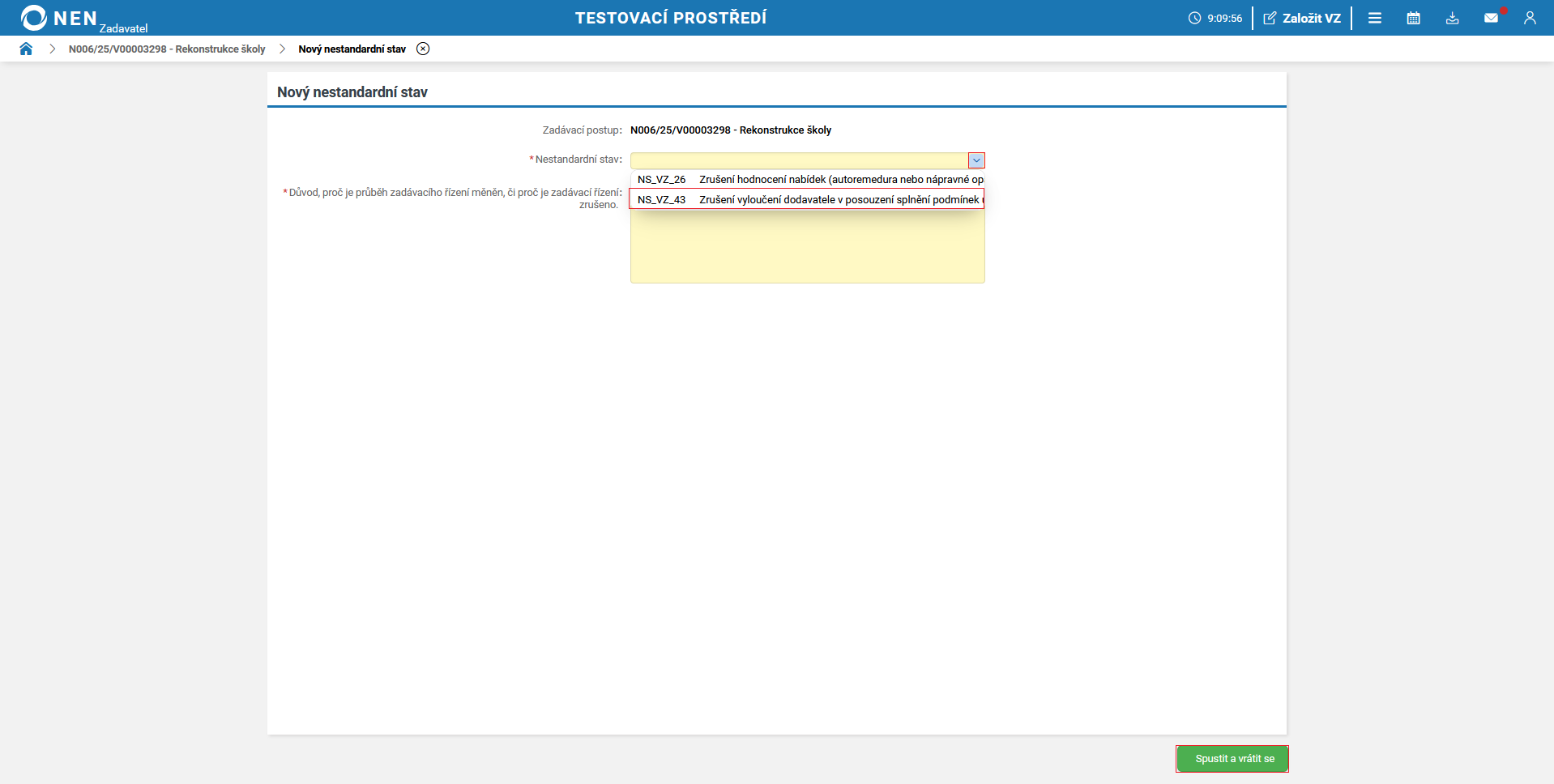
Task: Click the session clock timer 9:09:56
Action: pyautogui.click(x=1215, y=18)
